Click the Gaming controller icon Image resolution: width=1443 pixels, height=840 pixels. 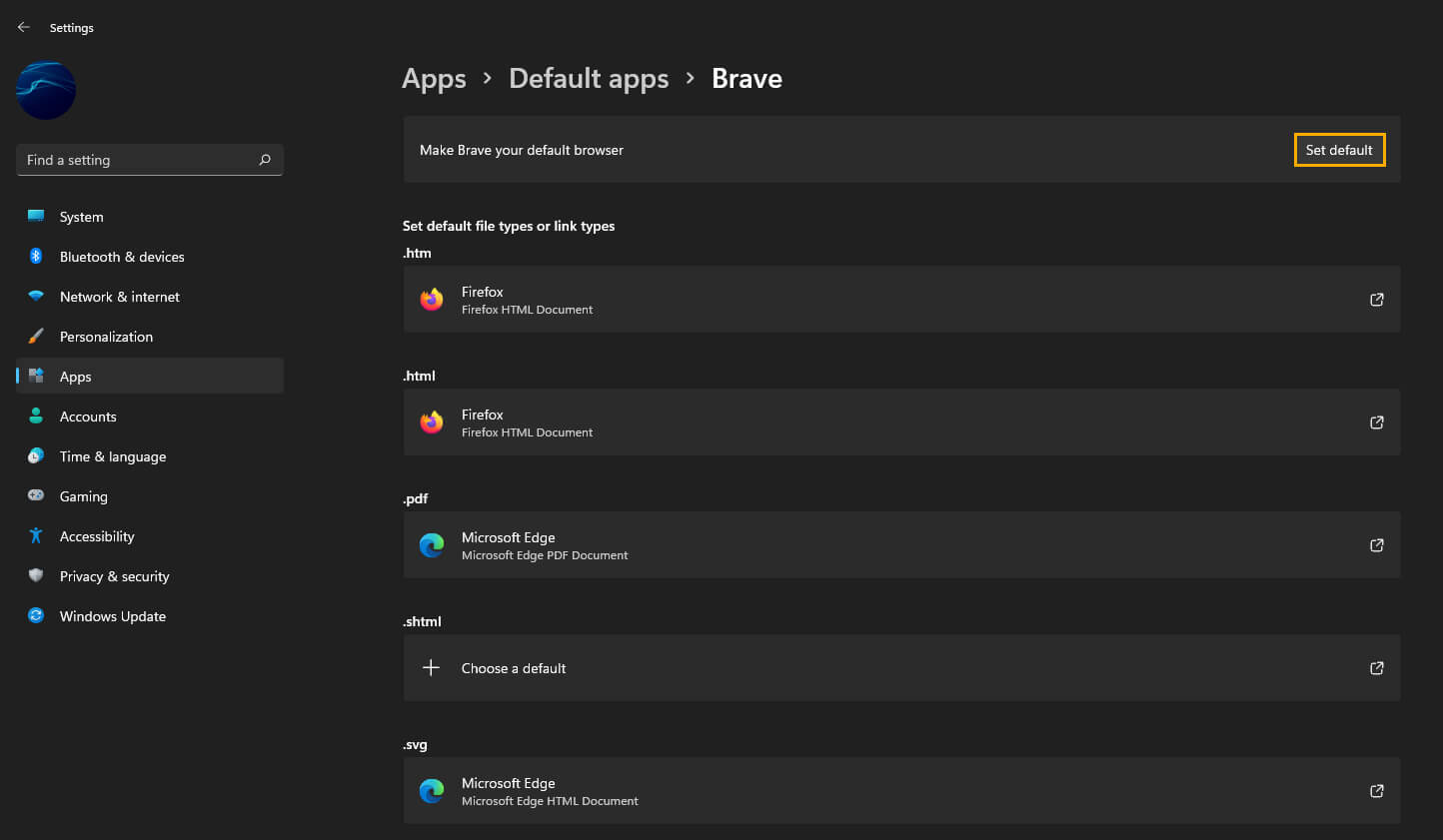click(x=36, y=495)
